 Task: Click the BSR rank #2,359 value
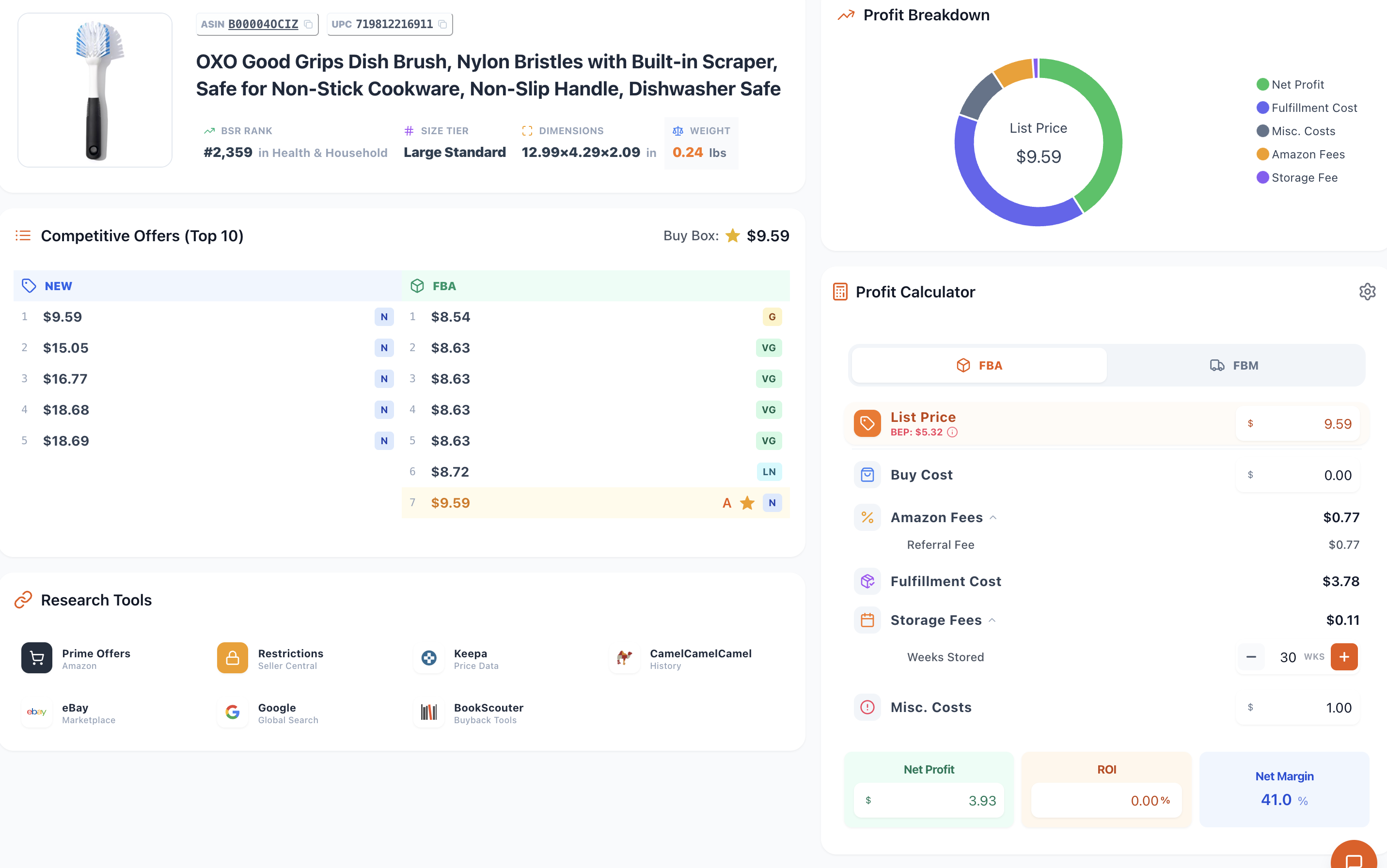tap(228, 153)
